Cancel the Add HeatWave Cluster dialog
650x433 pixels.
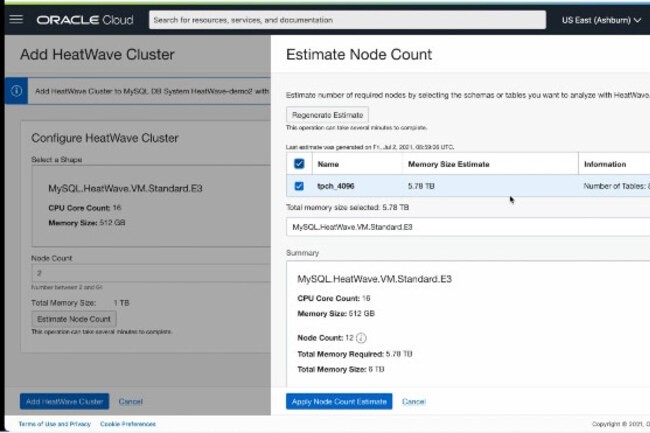click(131, 402)
